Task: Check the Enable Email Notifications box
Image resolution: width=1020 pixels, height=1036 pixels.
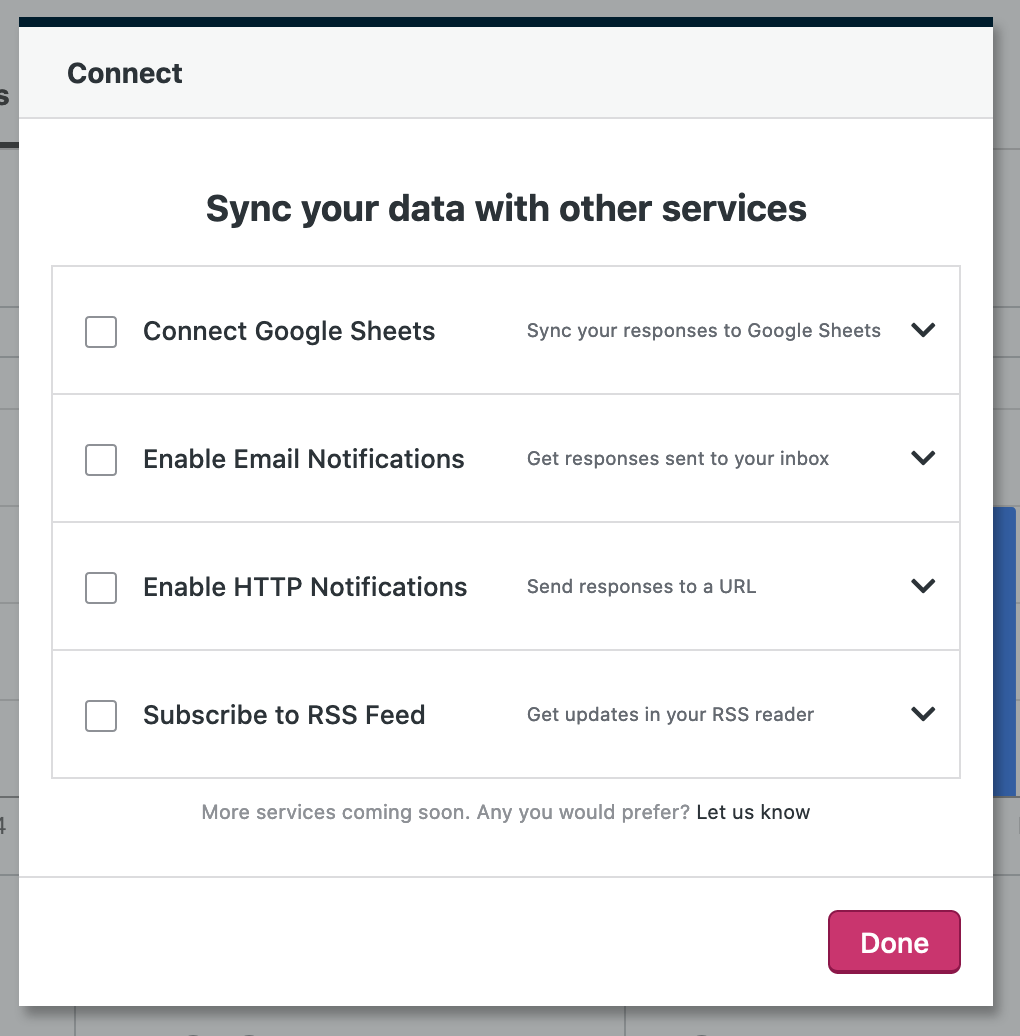Action: coord(101,460)
